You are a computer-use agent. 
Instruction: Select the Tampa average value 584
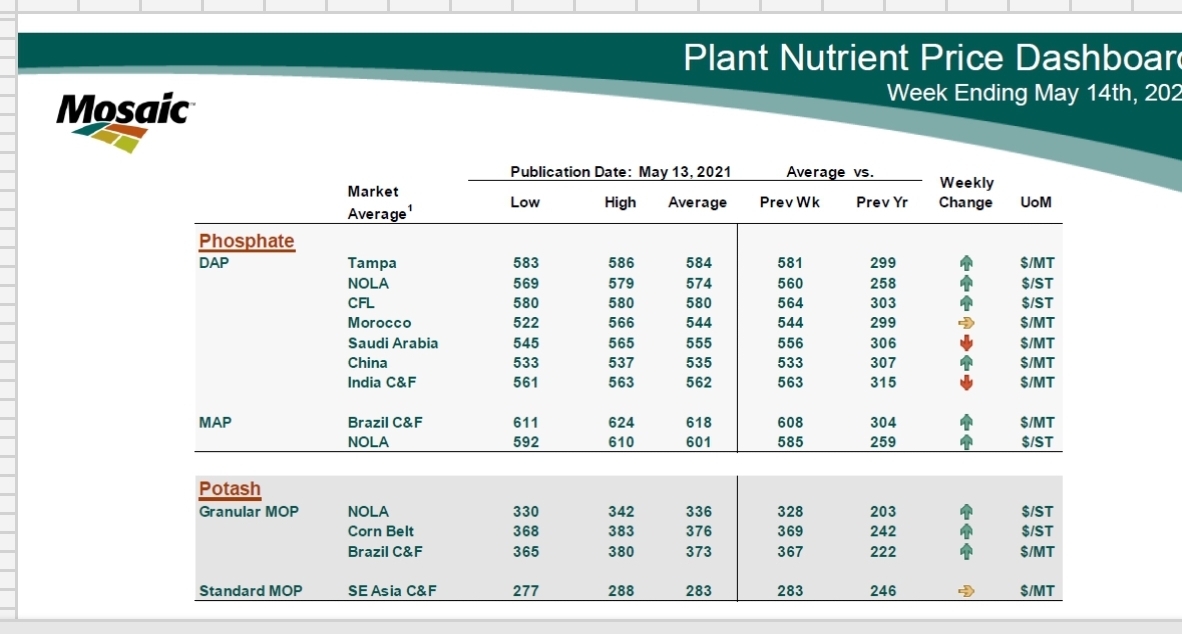(699, 263)
